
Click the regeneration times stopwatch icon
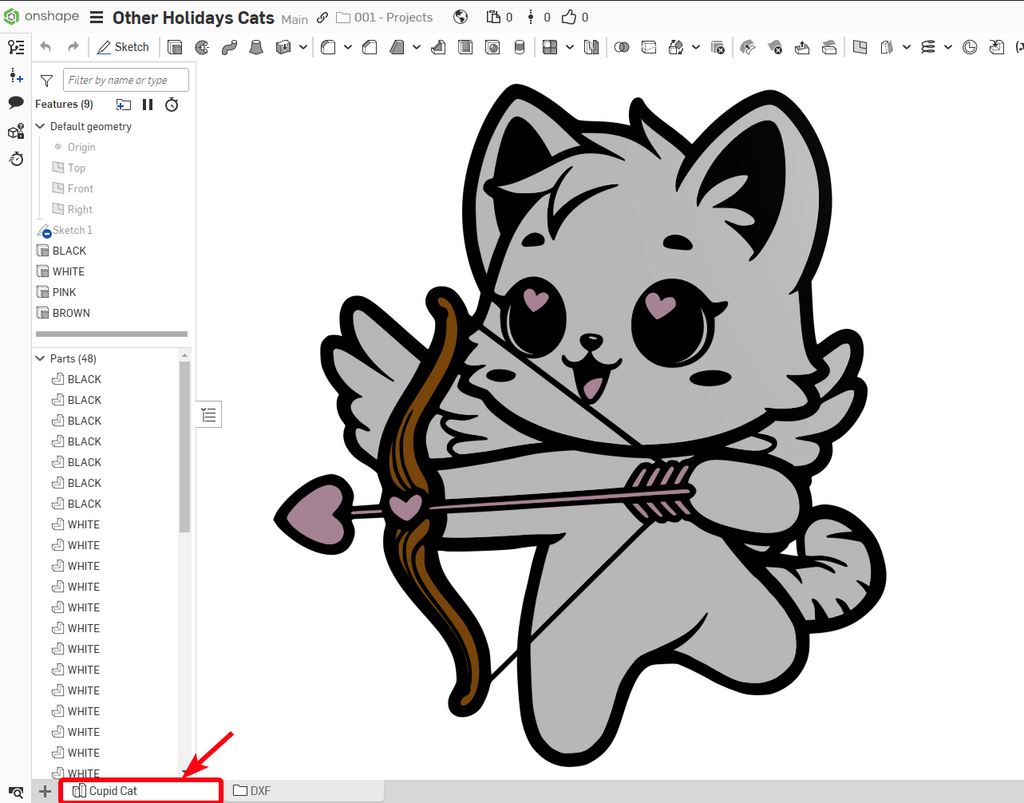172,104
